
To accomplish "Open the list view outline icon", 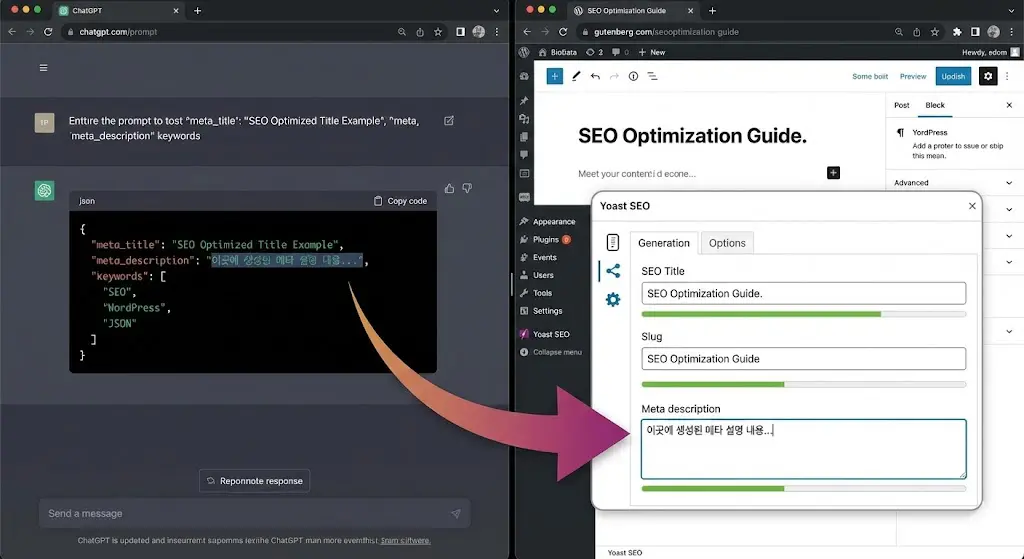I will [x=652, y=76].
